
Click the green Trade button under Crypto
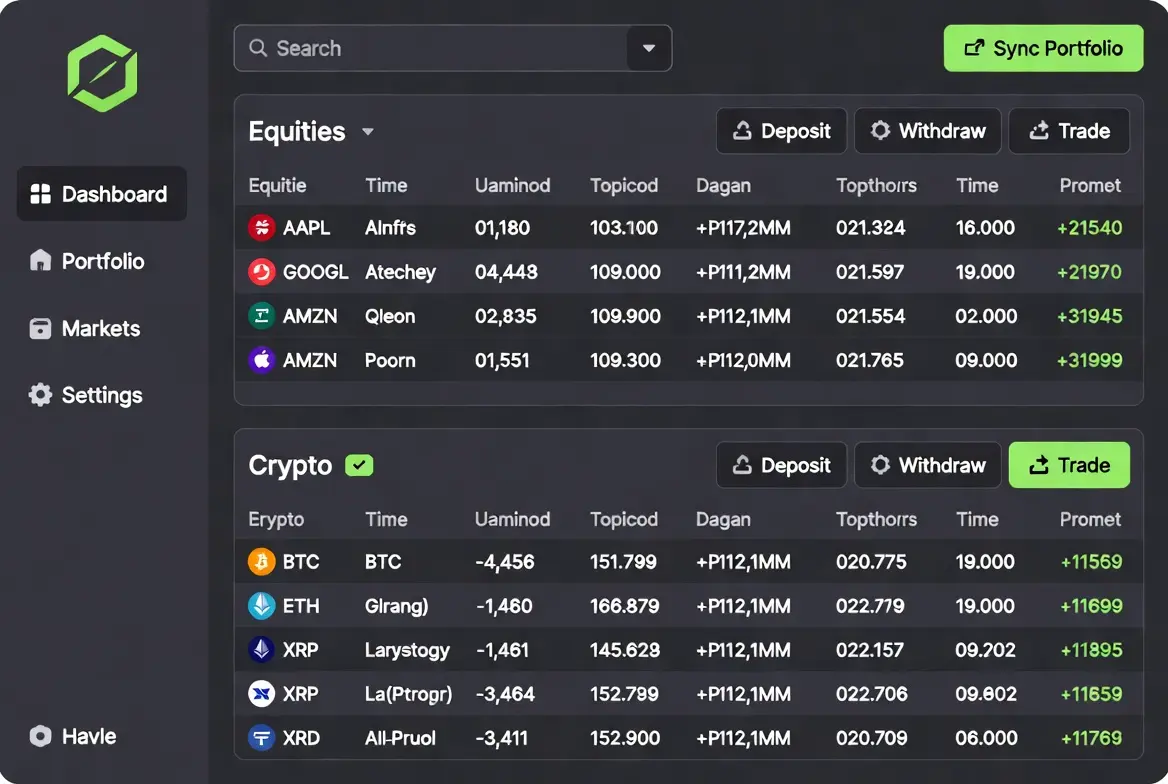coord(1069,465)
